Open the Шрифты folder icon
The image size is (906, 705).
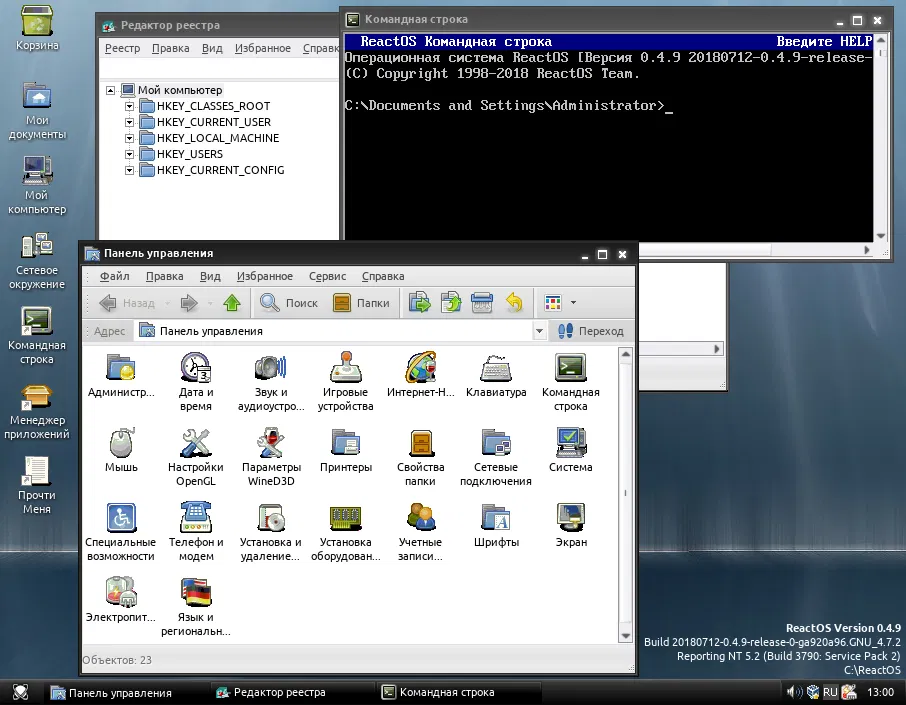click(495, 518)
